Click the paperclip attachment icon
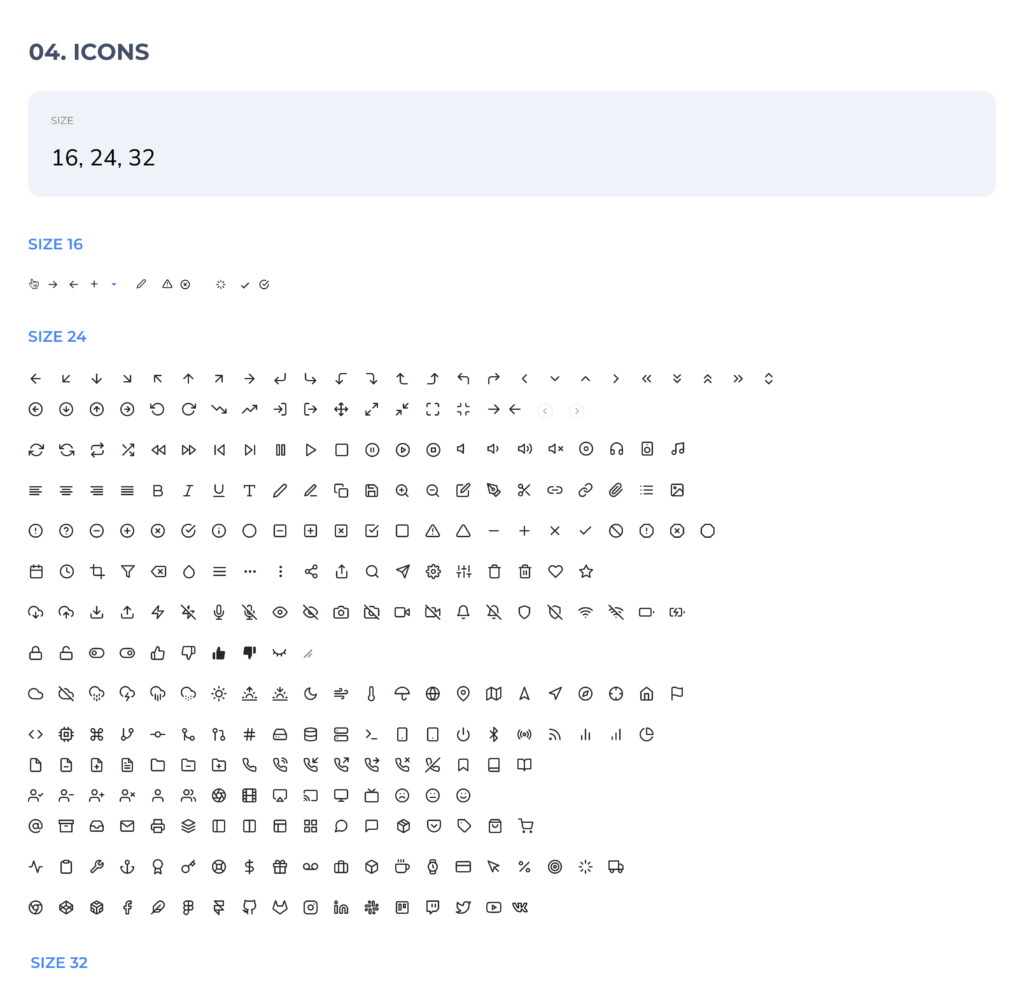 616,490
